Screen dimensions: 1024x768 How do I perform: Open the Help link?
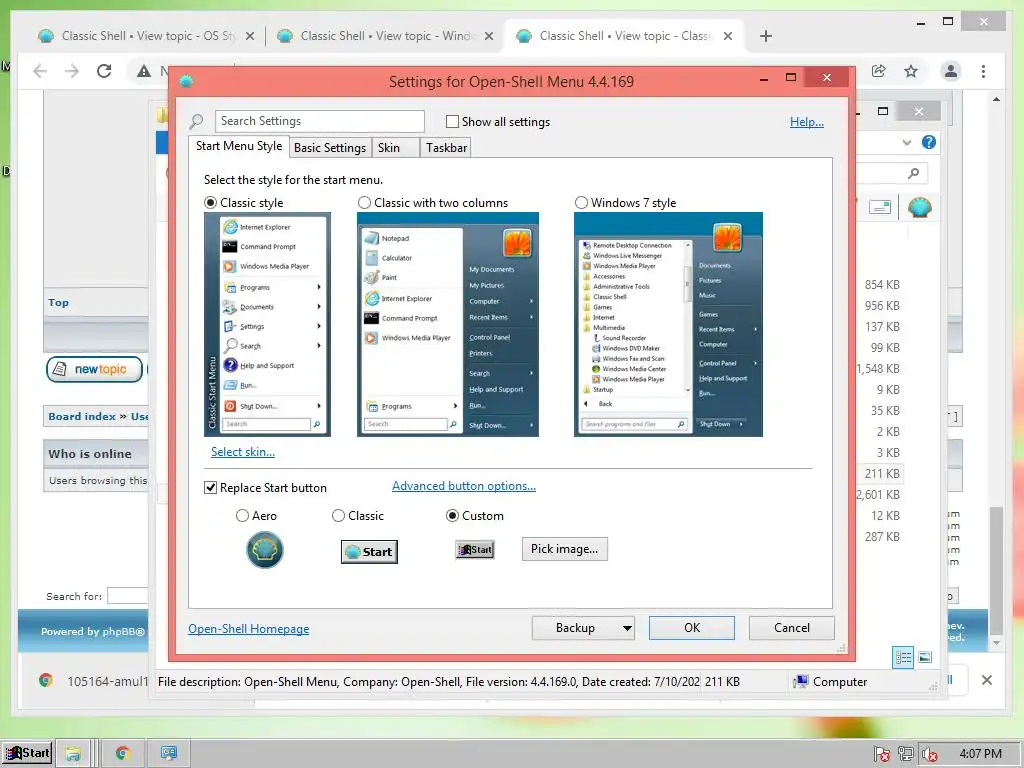tap(807, 121)
